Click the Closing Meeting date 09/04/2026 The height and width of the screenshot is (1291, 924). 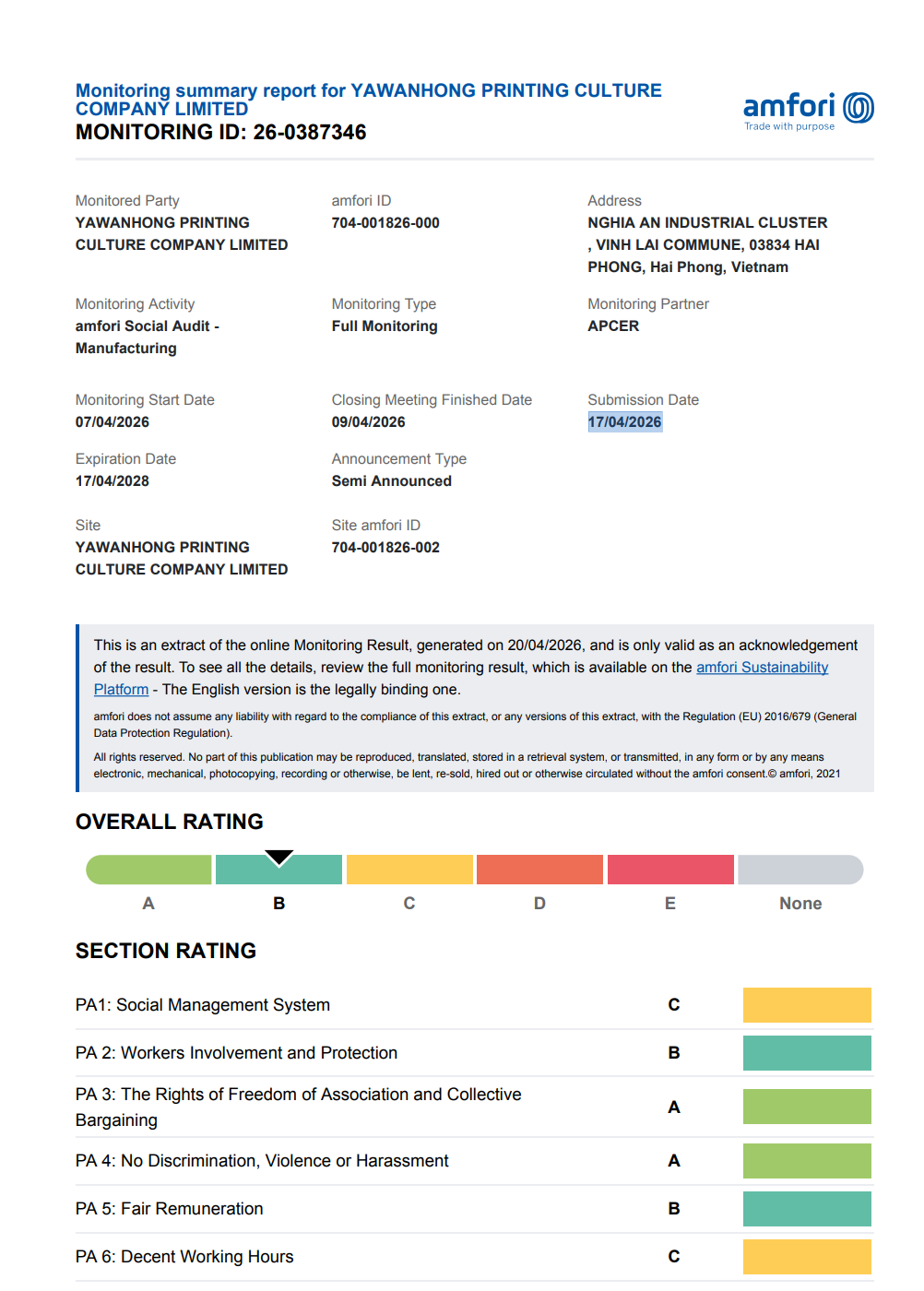click(x=369, y=422)
